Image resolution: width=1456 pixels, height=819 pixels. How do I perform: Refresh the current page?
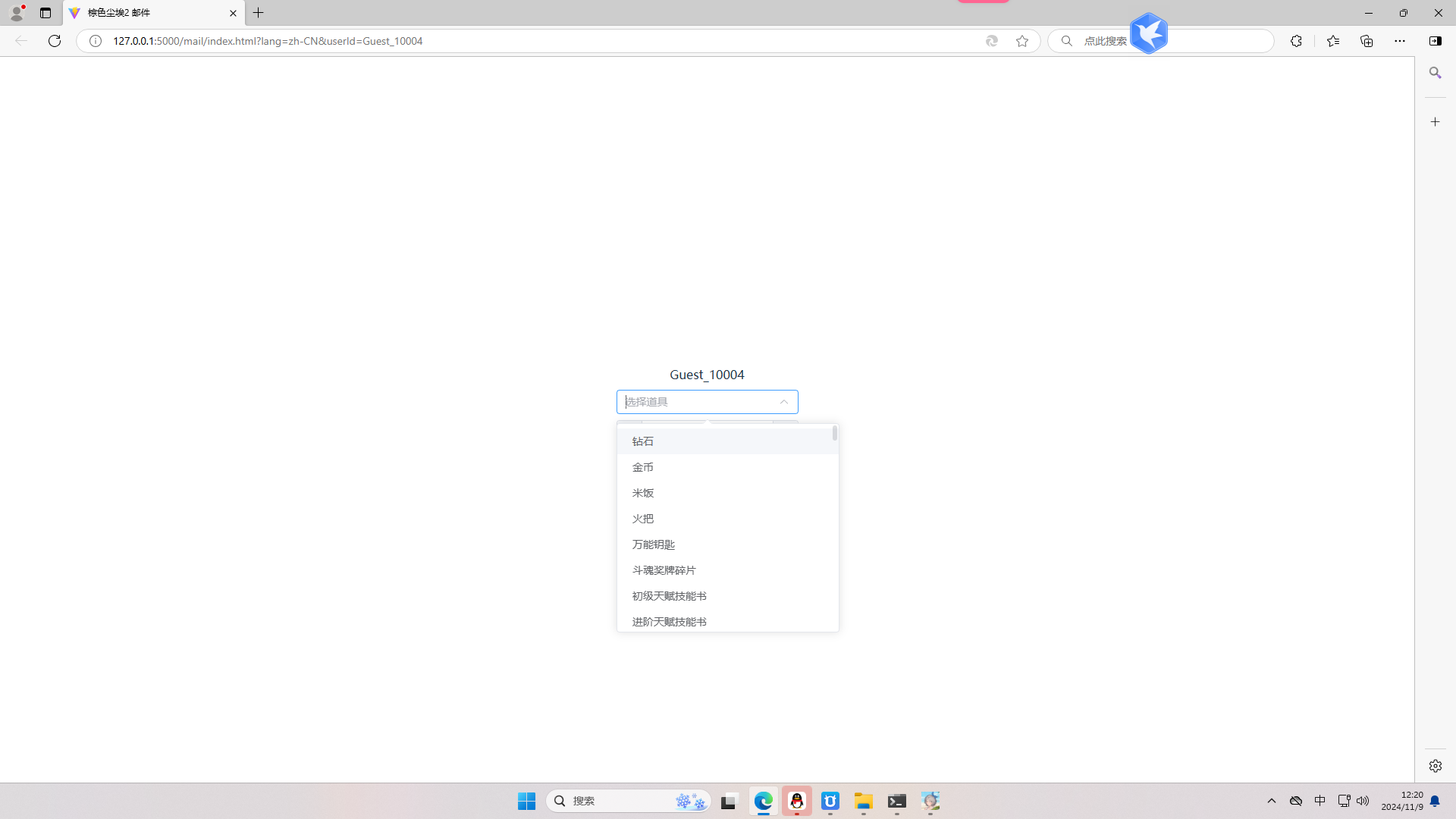click(55, 41)
